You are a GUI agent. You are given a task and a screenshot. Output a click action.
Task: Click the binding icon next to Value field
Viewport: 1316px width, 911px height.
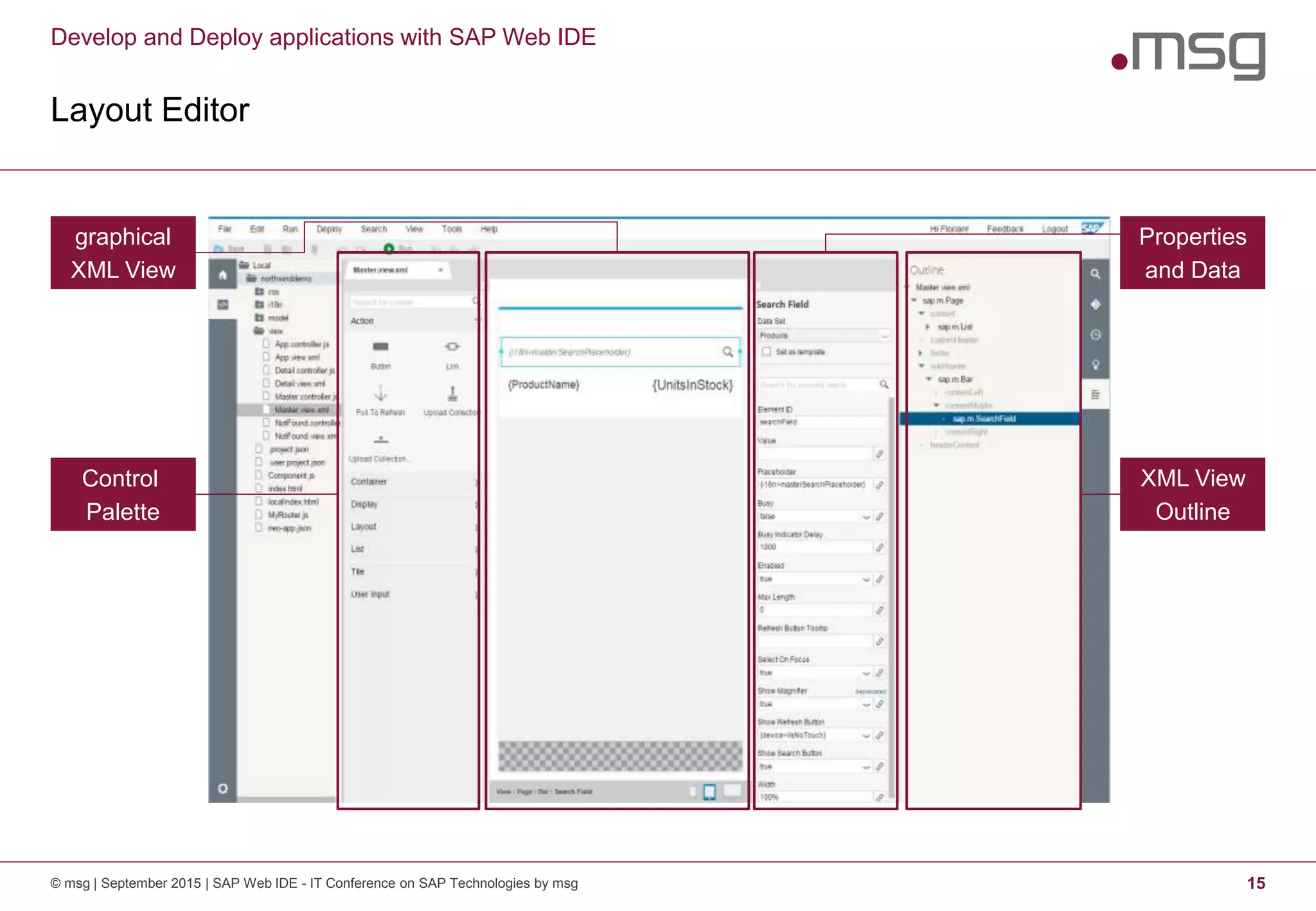click(880, 454)
